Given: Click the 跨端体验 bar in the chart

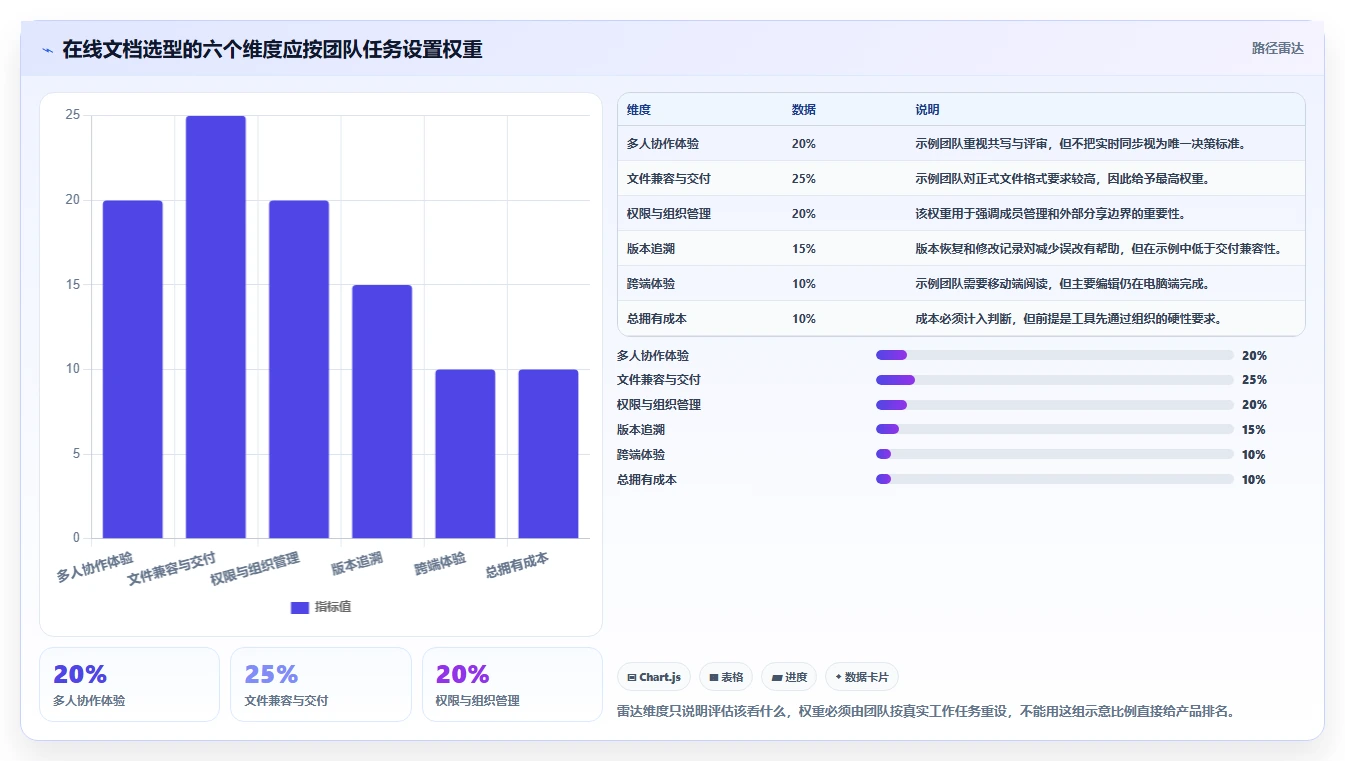Looking at the screenshot, I should point(464,454).
